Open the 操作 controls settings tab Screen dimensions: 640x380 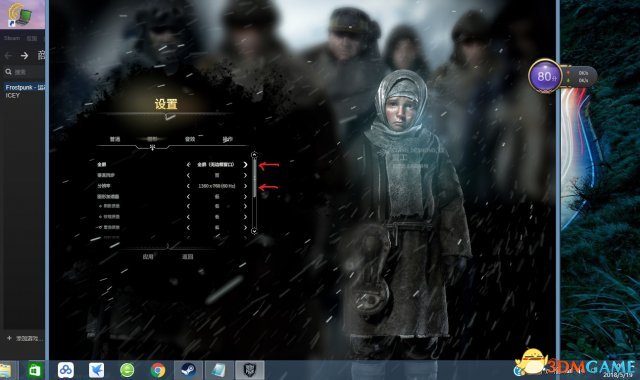tap(227, 139)
